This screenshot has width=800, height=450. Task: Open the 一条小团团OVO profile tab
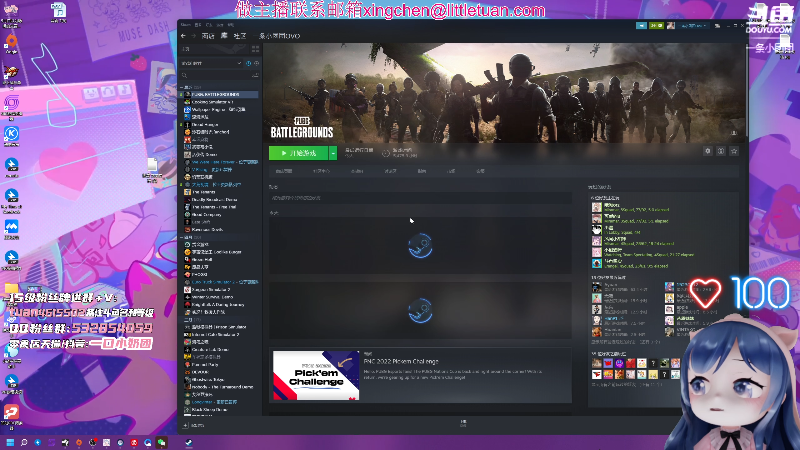[x=279, y=36]
